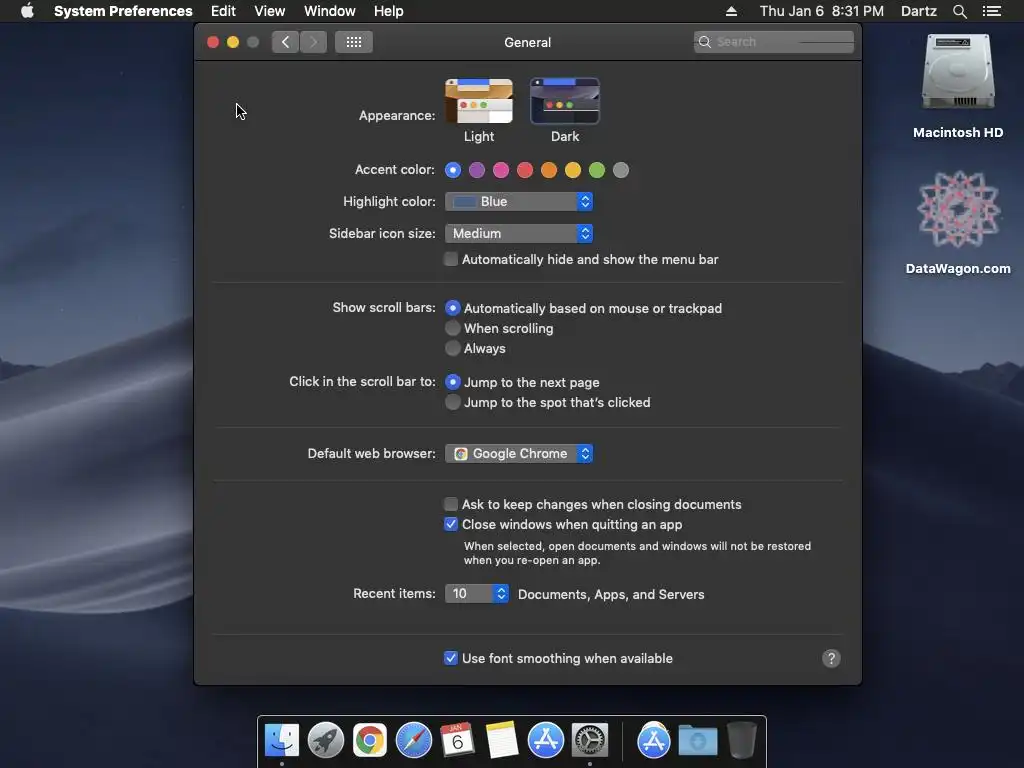Open the Trash in the Dock
Image resolution: width=1024 pixels, height=768 pixels.
point(741,740)
